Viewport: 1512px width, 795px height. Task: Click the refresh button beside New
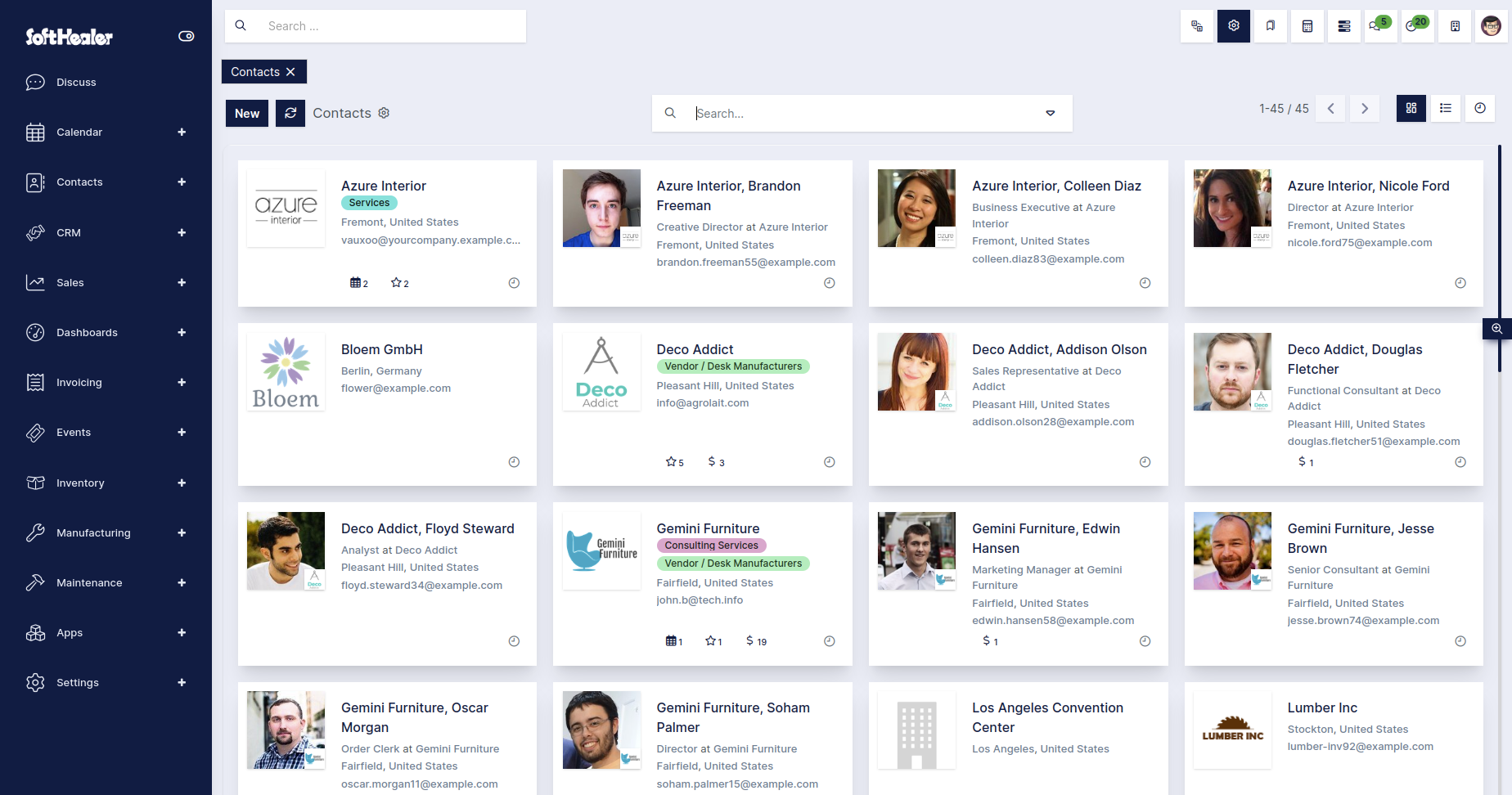click(290, 114)
